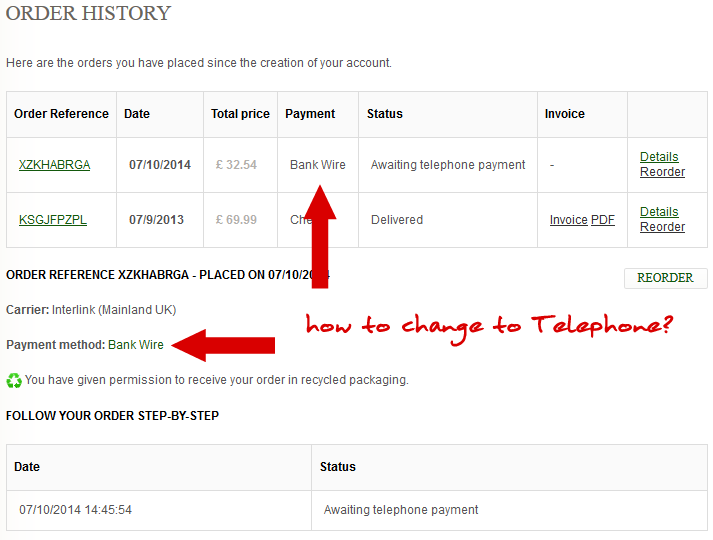Open order KSGJFPZPL reference link
Screen dimensions: 713x540
point(52,220)
